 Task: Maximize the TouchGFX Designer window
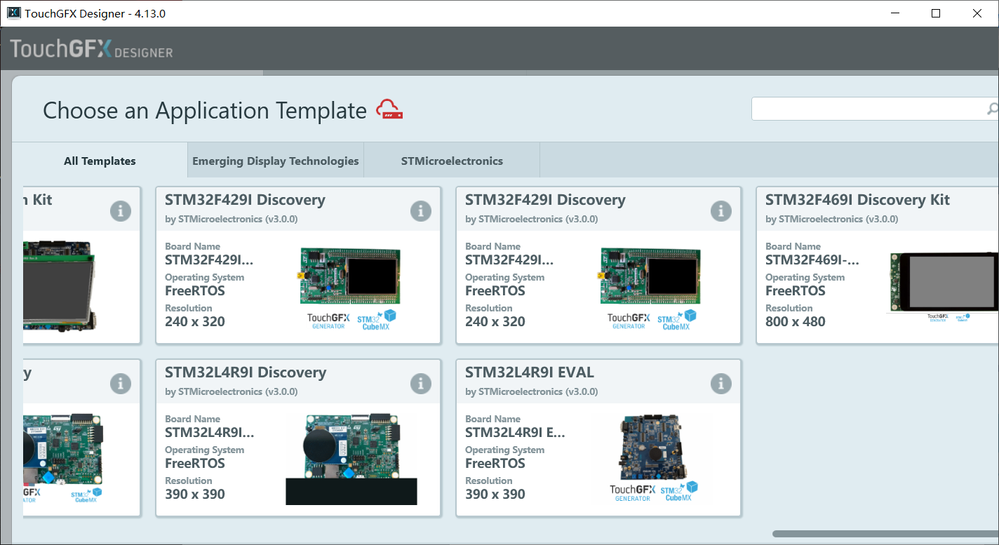pos(935,13)
